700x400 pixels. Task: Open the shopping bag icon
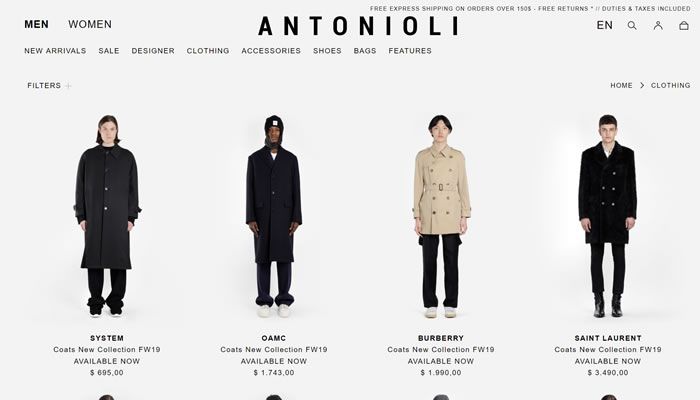click(683, 25)
